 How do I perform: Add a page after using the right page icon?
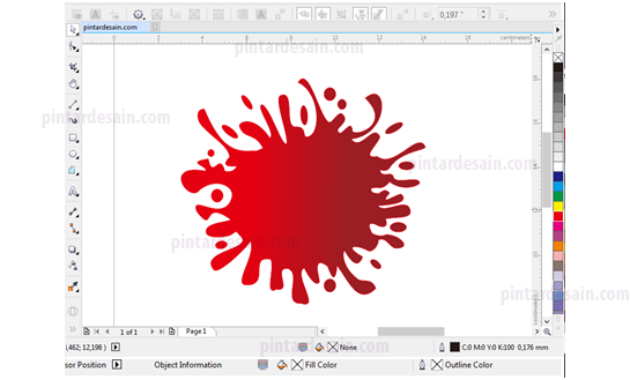[x=172, y=331]
